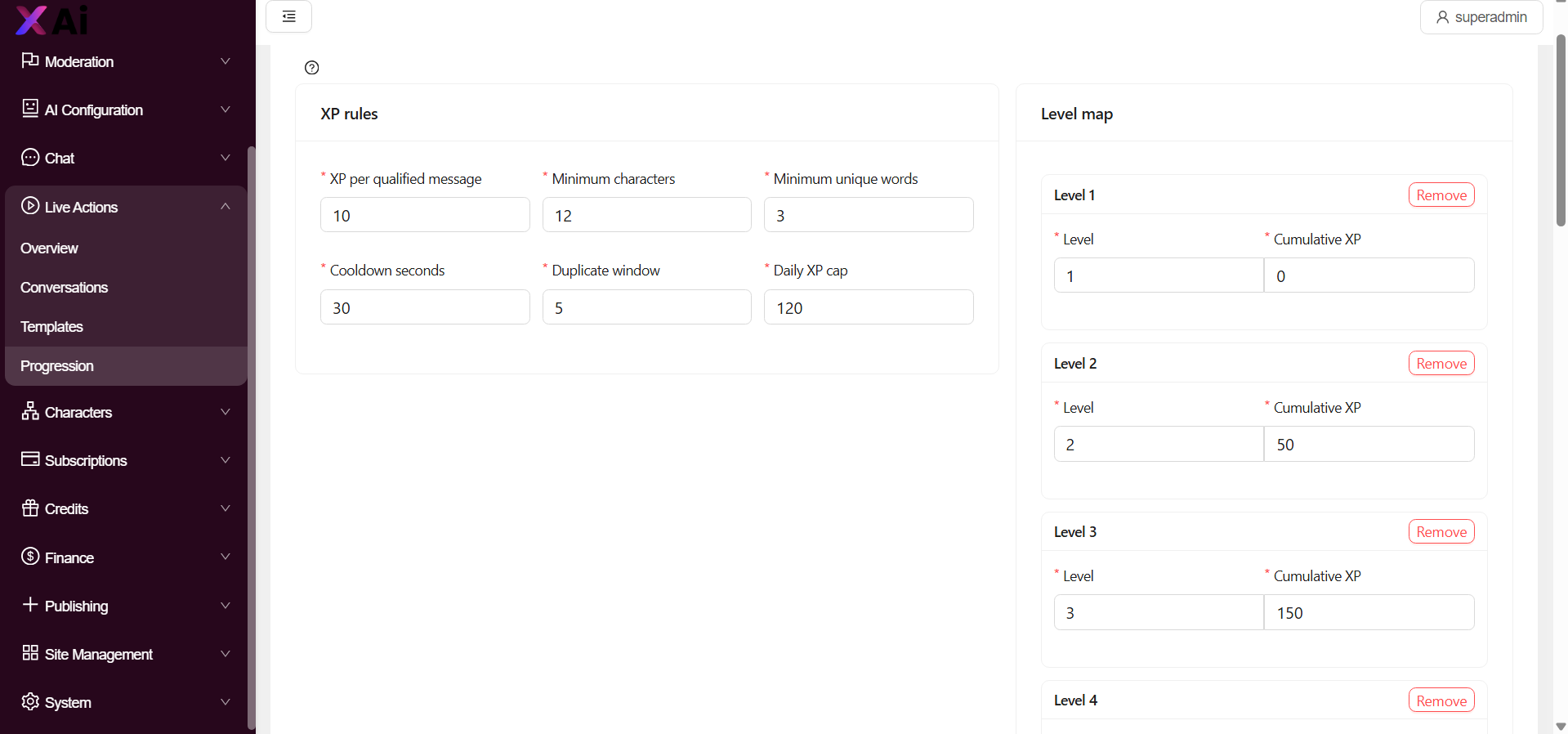
Task: Expand the Moderation menu chevron
Action: (226, 61)
